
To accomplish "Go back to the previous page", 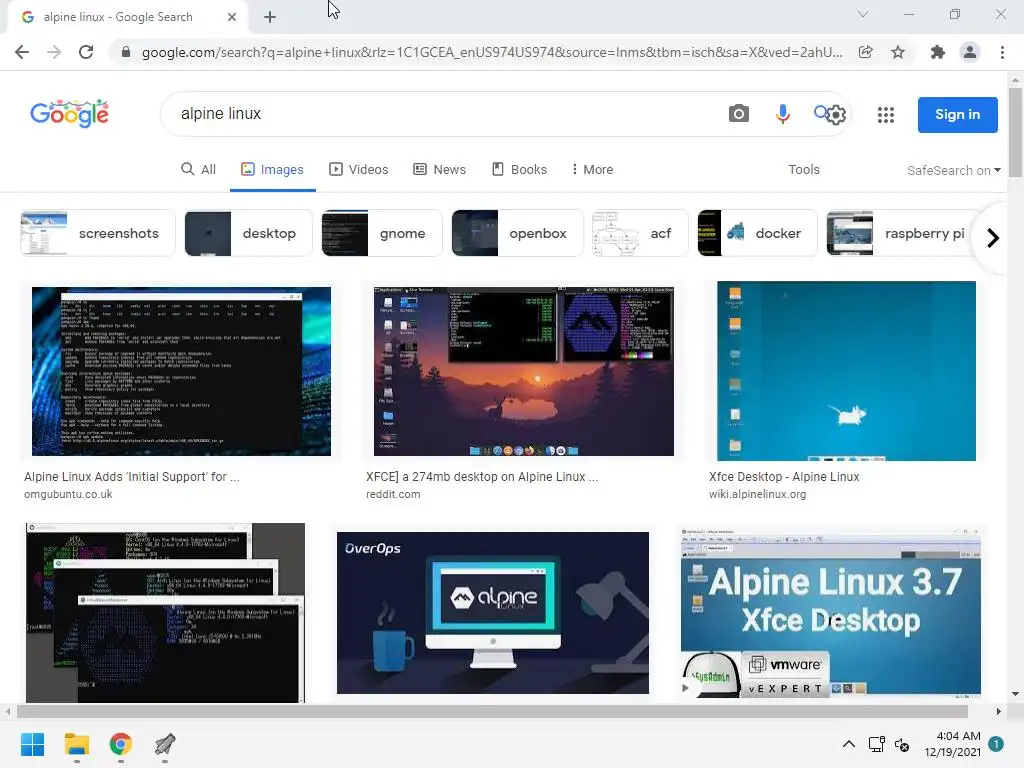I will click(22, 52).
